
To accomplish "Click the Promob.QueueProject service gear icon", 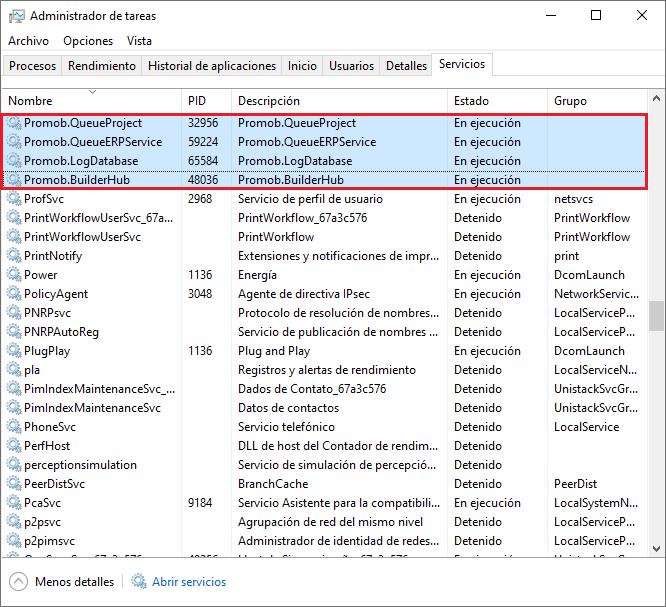I will [x=14, y=123].
